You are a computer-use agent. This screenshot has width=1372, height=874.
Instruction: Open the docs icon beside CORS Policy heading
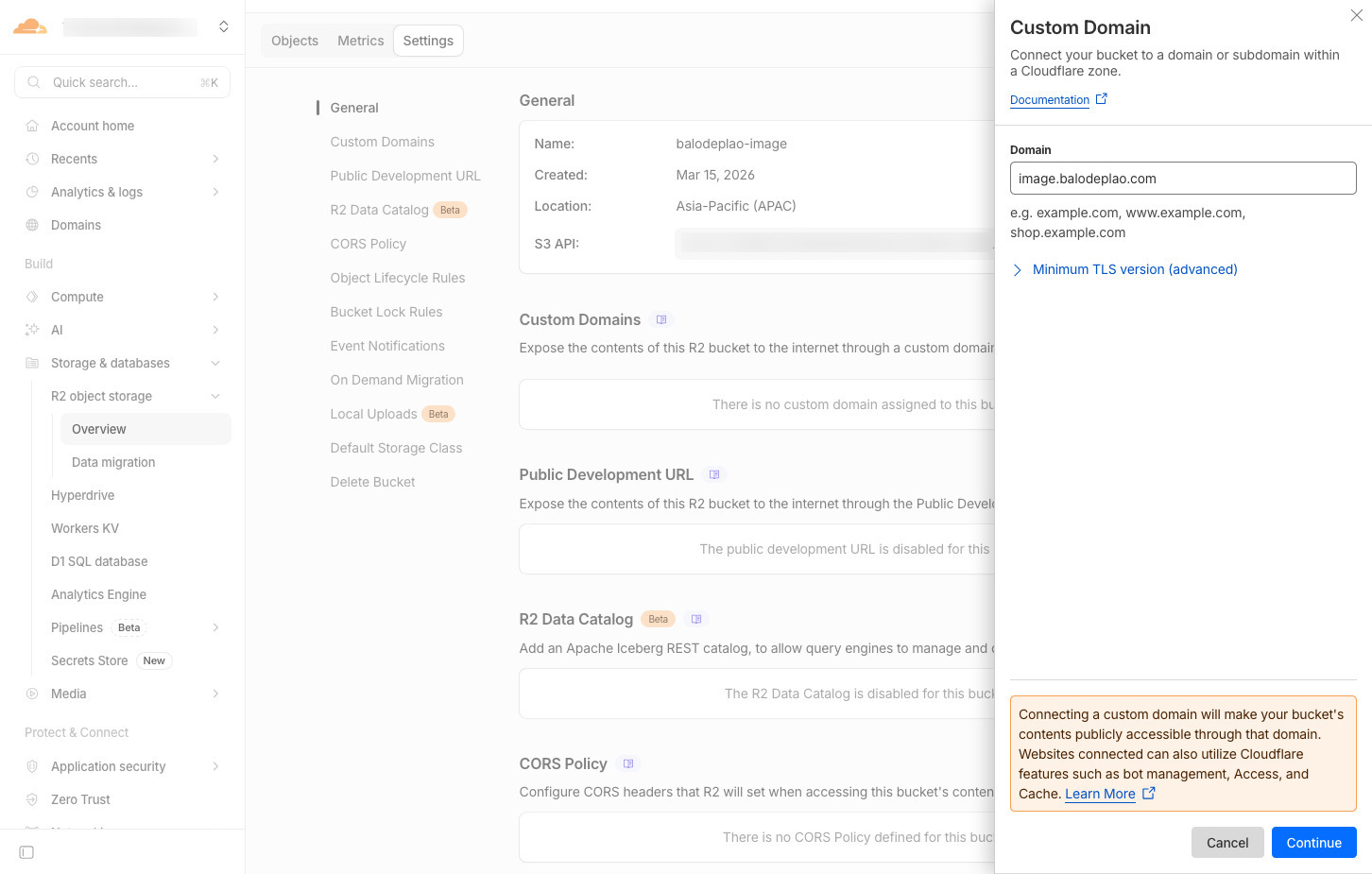click(628, 763)
